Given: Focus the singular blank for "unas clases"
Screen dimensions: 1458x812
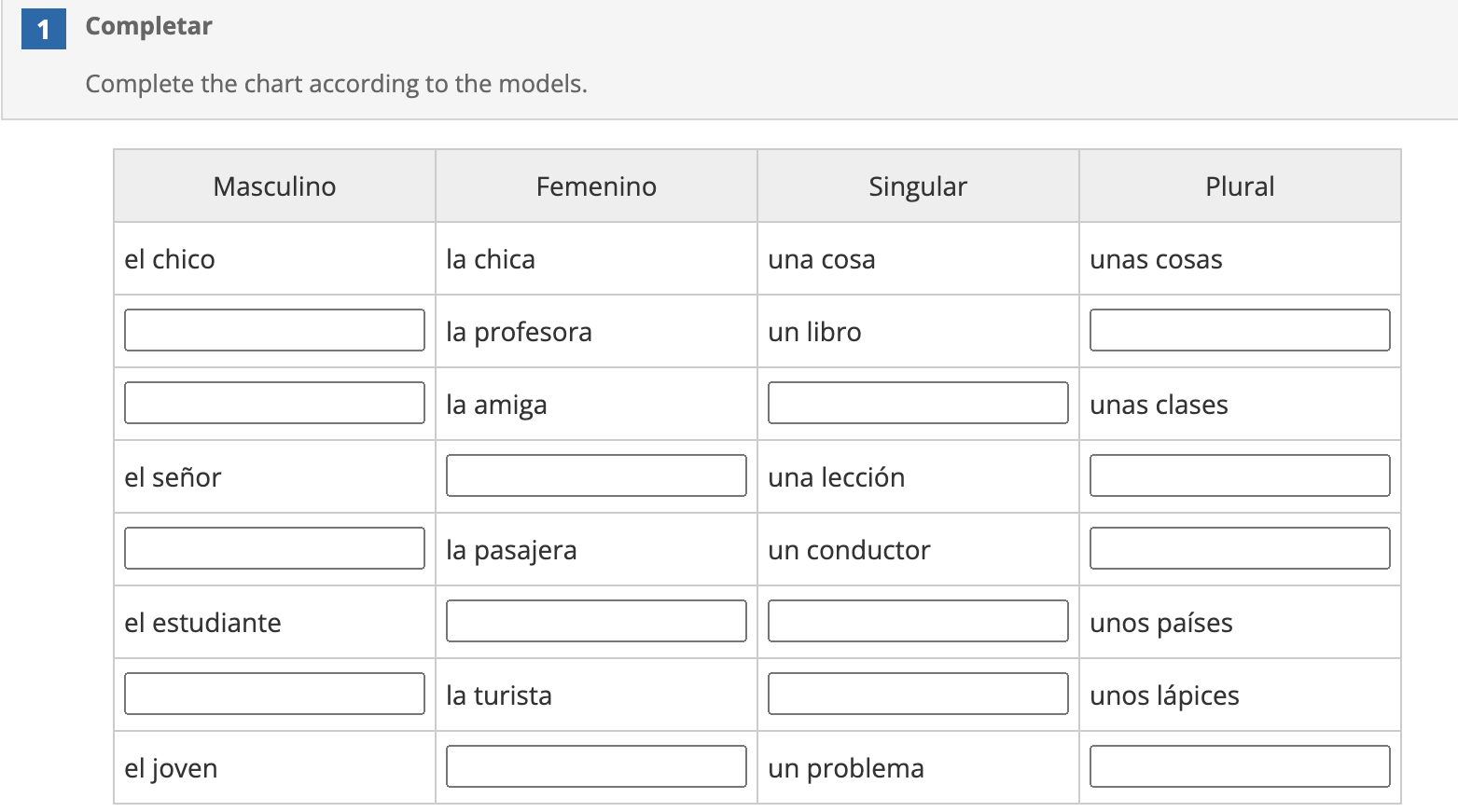Looking at the screenshot, I should [917, 403].
